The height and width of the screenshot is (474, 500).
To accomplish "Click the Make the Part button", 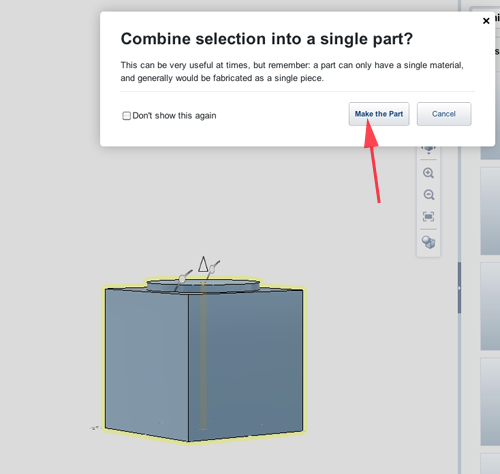I will click(379, 114).
